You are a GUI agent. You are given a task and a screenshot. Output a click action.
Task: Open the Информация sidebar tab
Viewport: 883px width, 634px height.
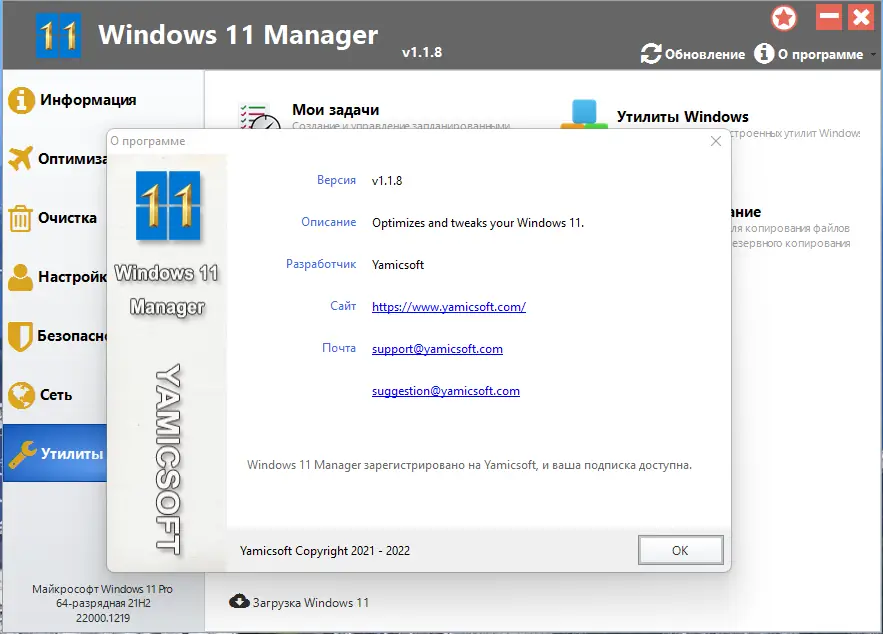tap(104, 100)
